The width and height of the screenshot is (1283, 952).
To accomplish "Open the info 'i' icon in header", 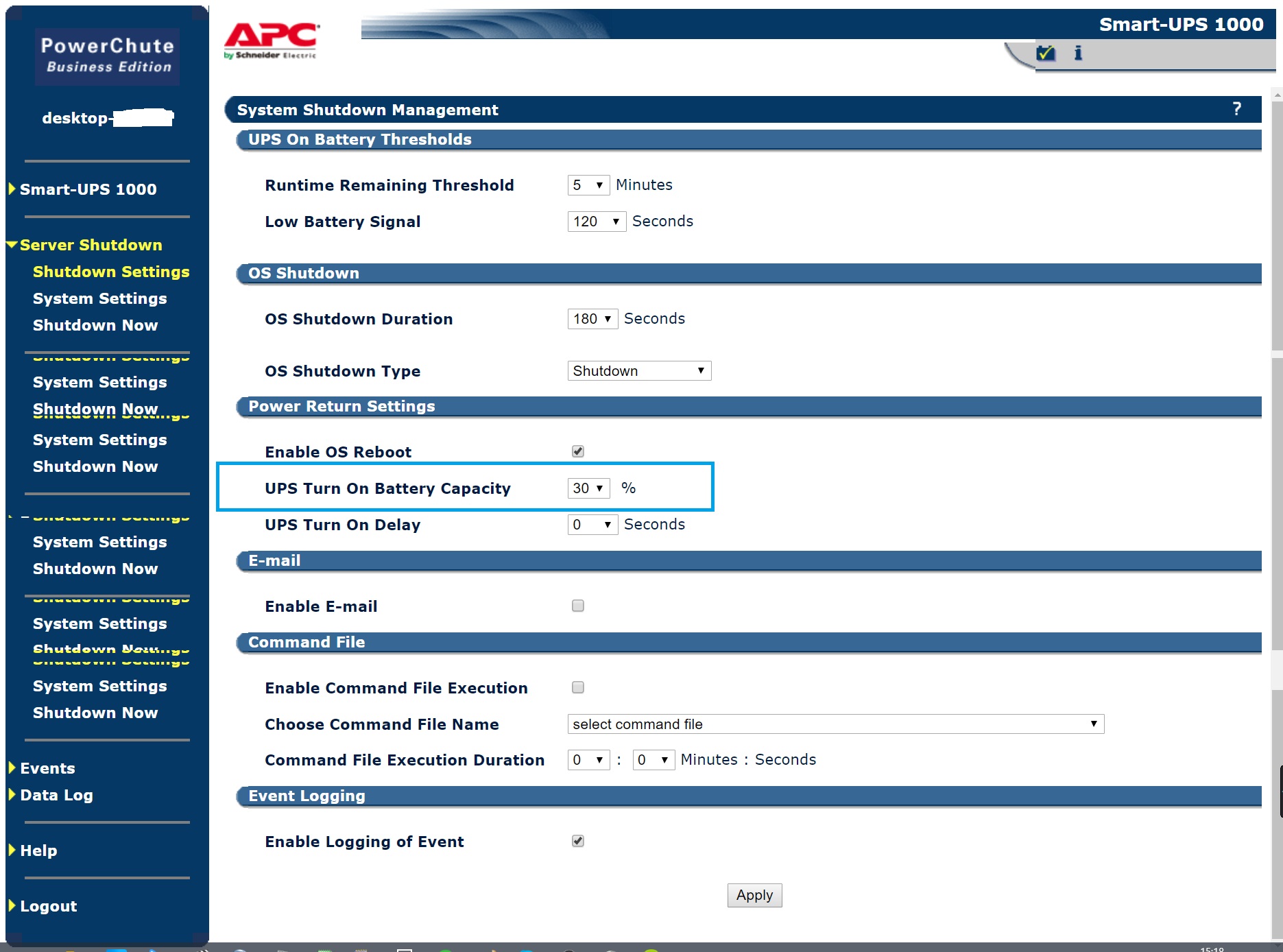I will tap(1078, 53).
